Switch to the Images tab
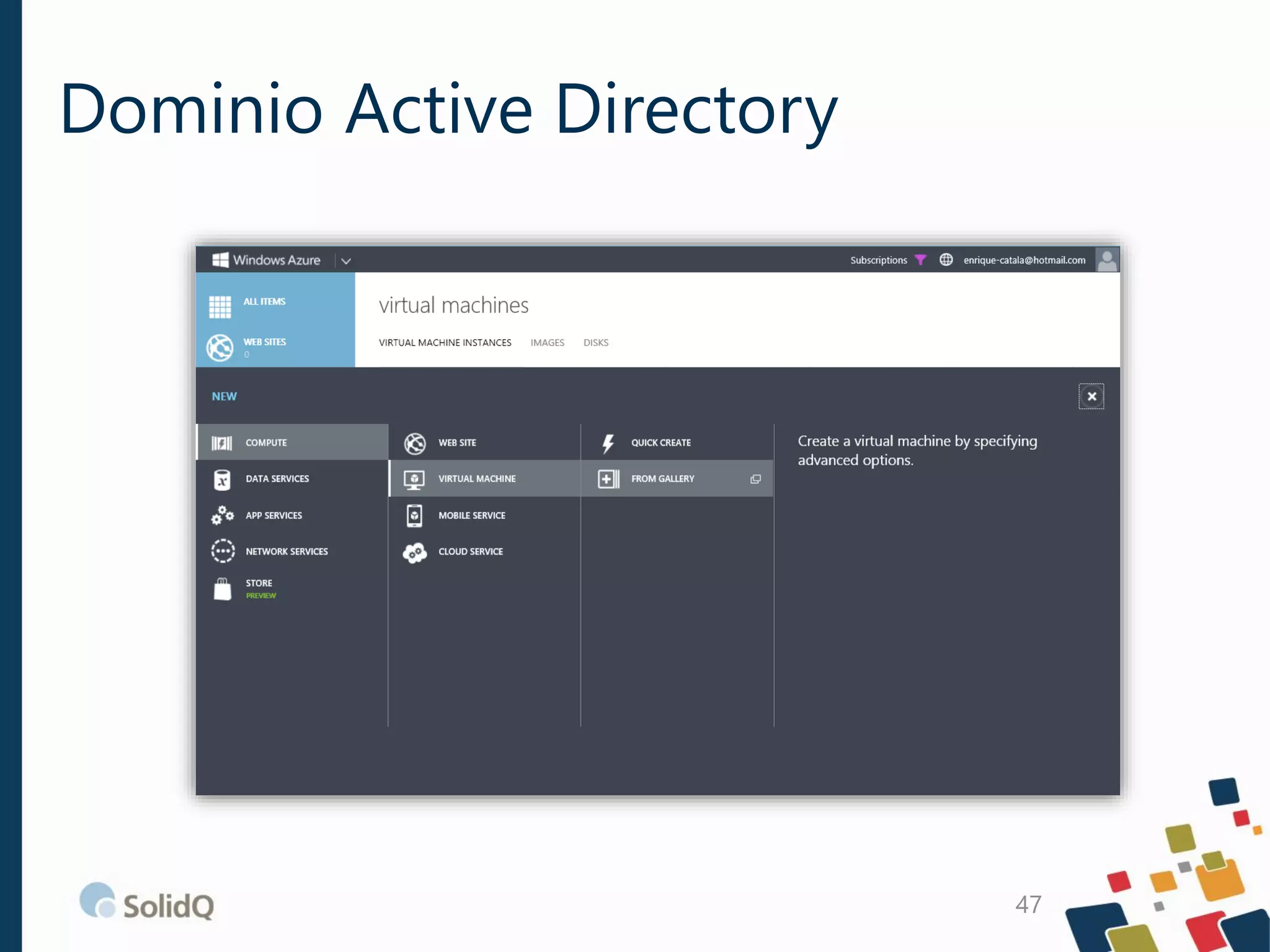The image size is (1270, 952). tap(547, 343)
